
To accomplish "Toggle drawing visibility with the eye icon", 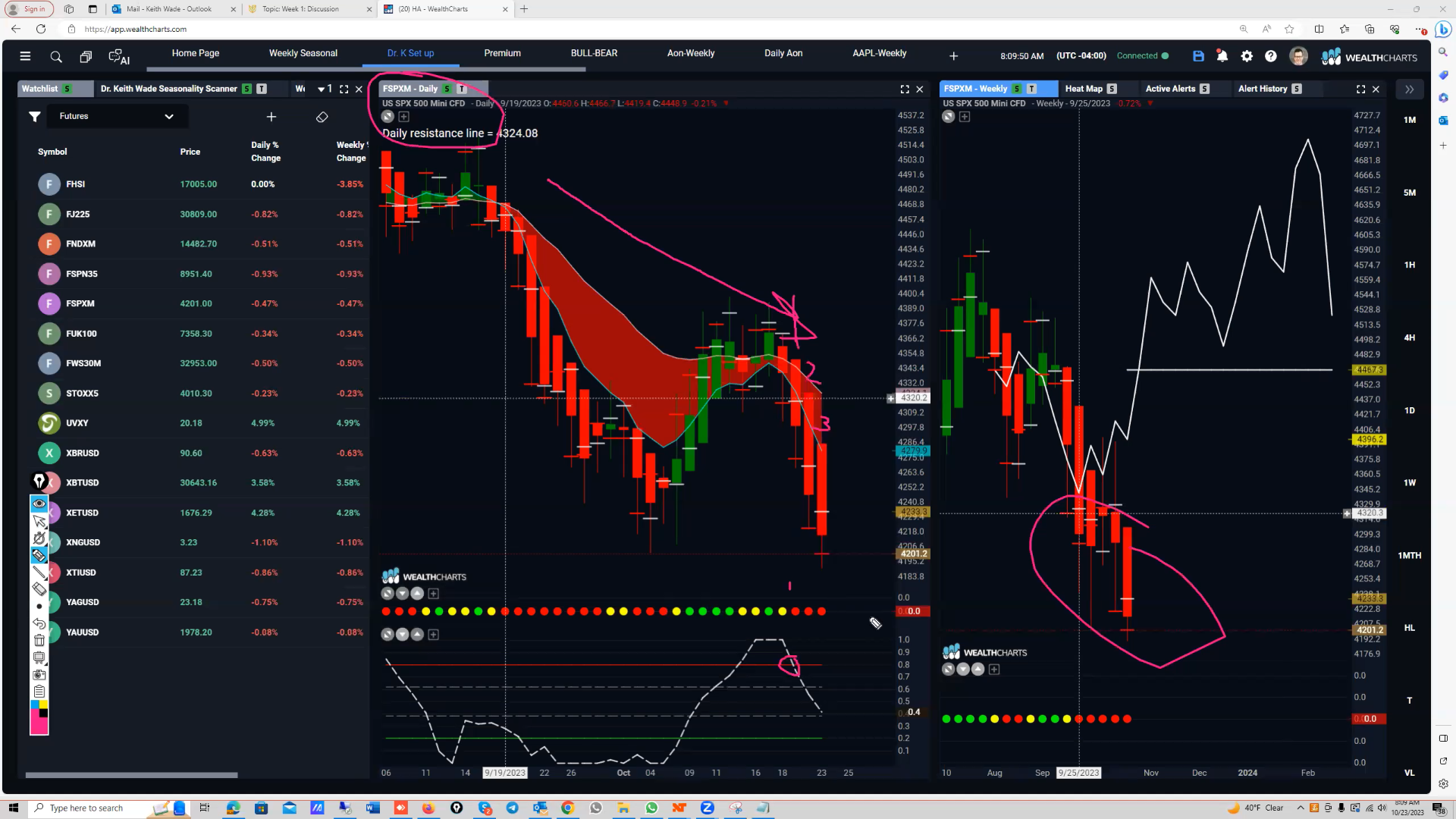I will [39, 504].
